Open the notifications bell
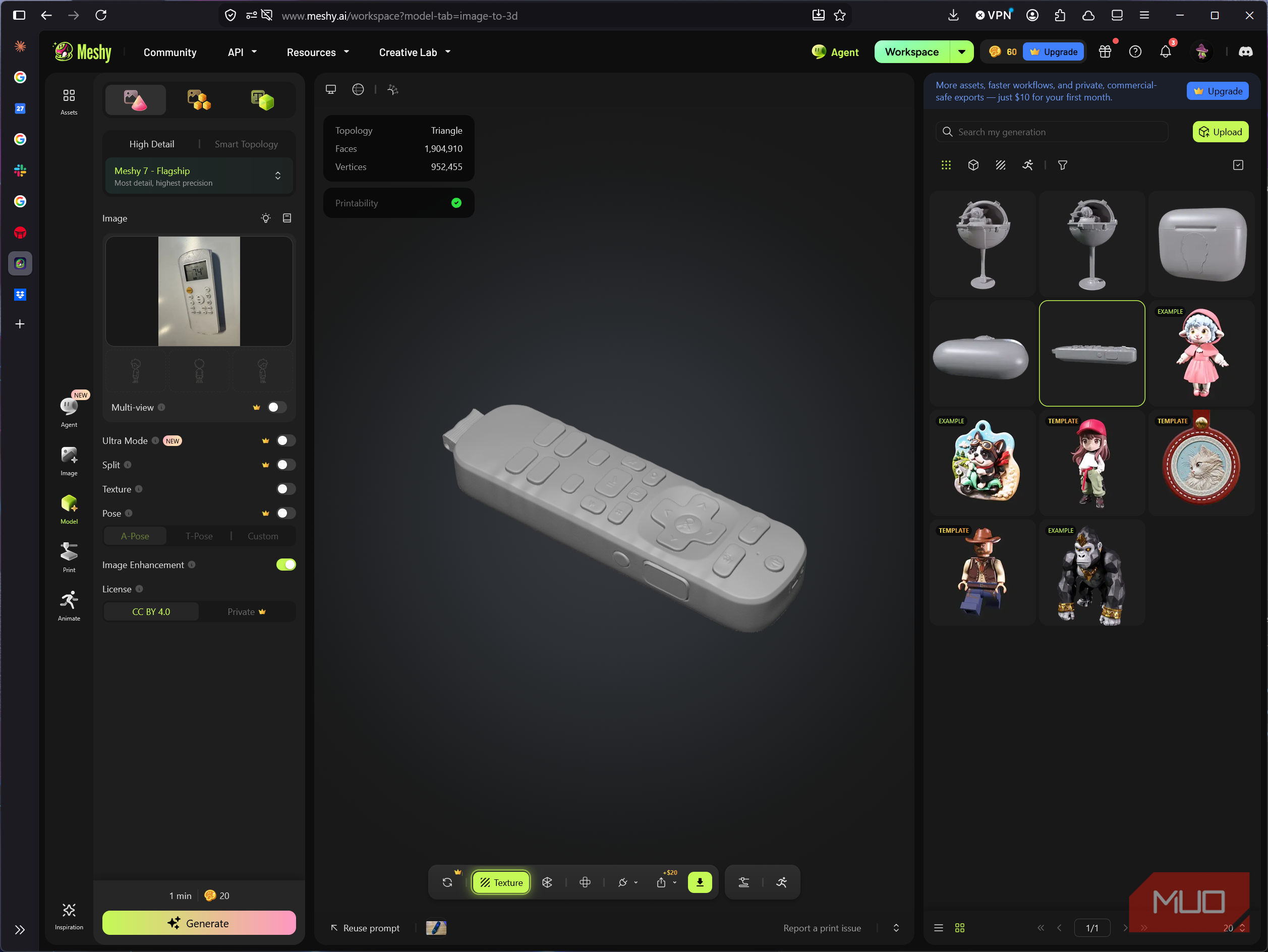The width and height of the screenshot is (1268, 952). 1166,51
